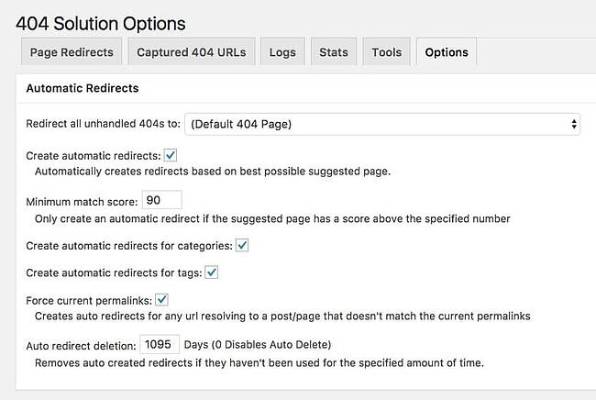
Task: Open the Logs tab
Action: coord(282,52)
